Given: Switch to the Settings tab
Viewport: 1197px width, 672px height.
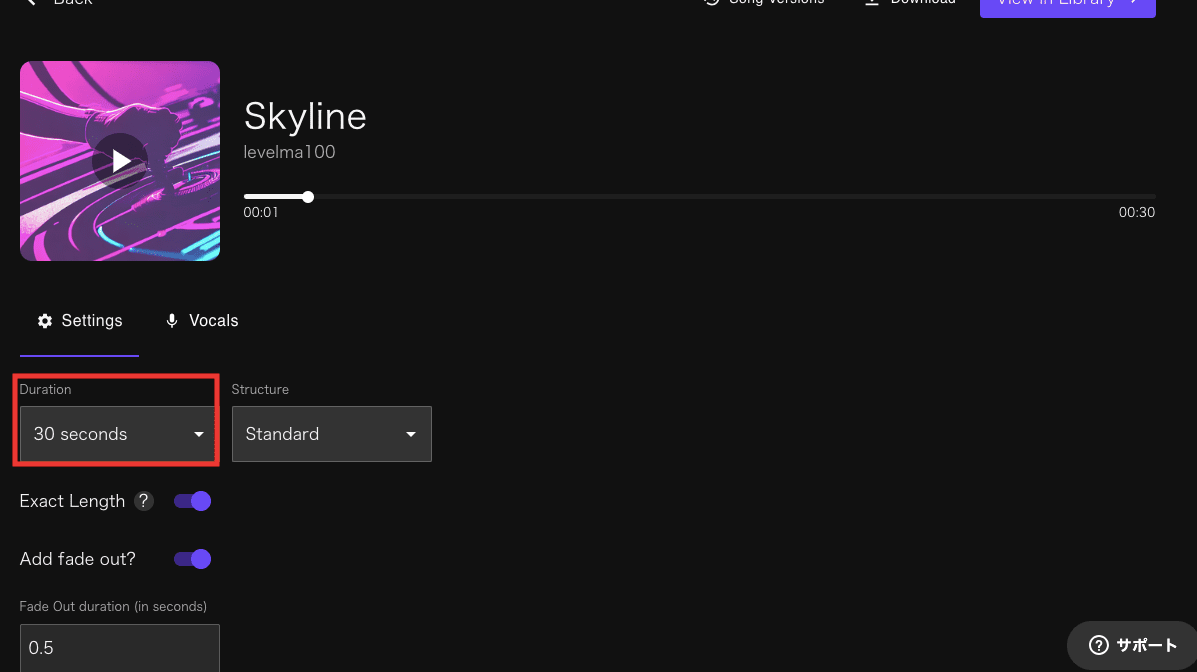Looking at the screenshot, I should tap(80, 321).
